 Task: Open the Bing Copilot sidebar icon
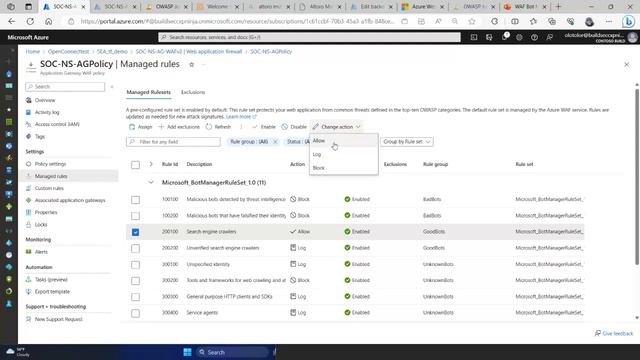pyautogui.click(x=628, y=21)
